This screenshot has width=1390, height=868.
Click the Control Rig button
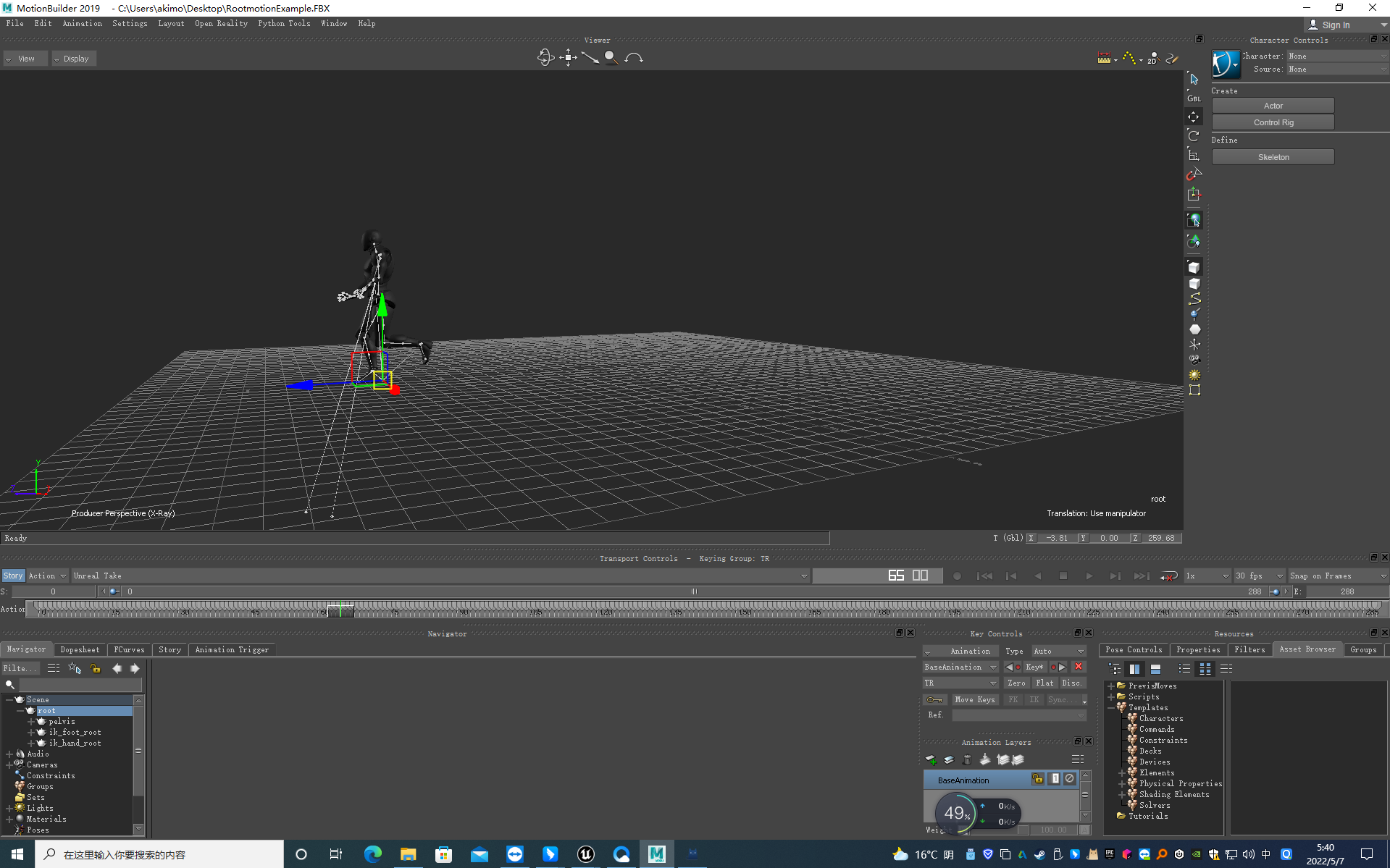[x=1273, y=122]
